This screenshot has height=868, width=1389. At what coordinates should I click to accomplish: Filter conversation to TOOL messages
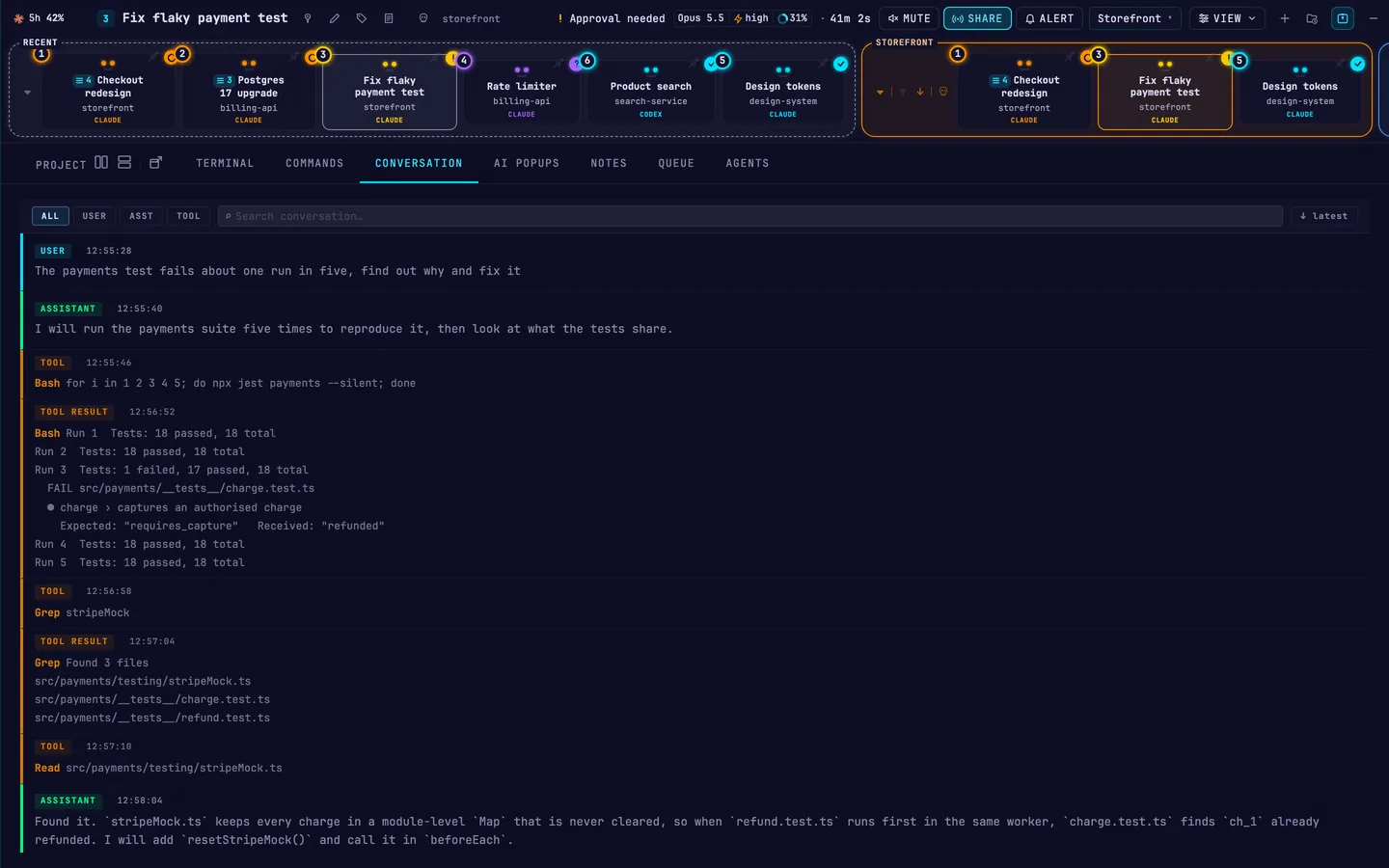click(189, 216)
